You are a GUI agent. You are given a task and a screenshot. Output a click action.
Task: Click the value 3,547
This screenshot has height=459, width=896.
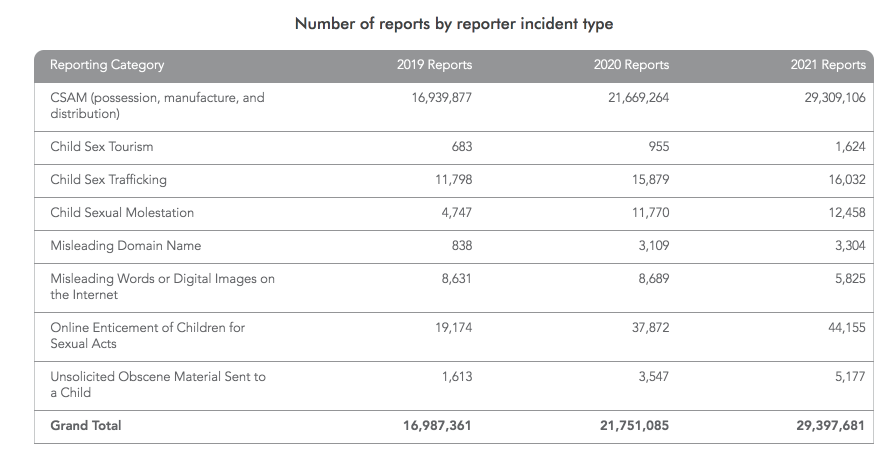(x=654, y=377)
